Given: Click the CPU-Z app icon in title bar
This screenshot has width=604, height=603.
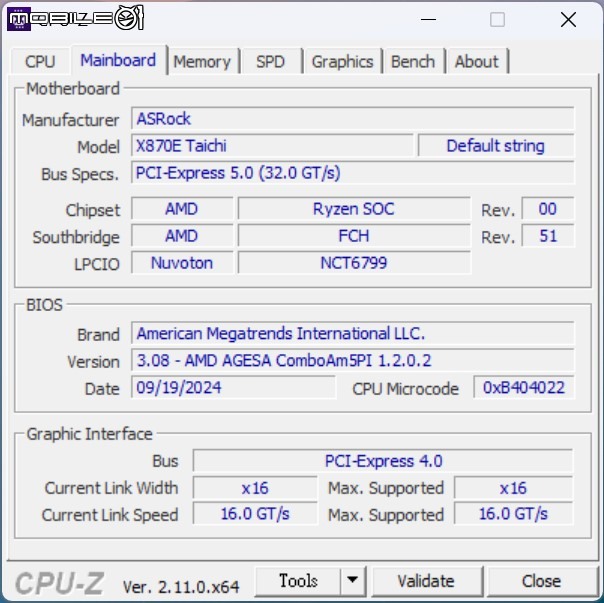Looking at the screenshot, I should coord(19,18).
